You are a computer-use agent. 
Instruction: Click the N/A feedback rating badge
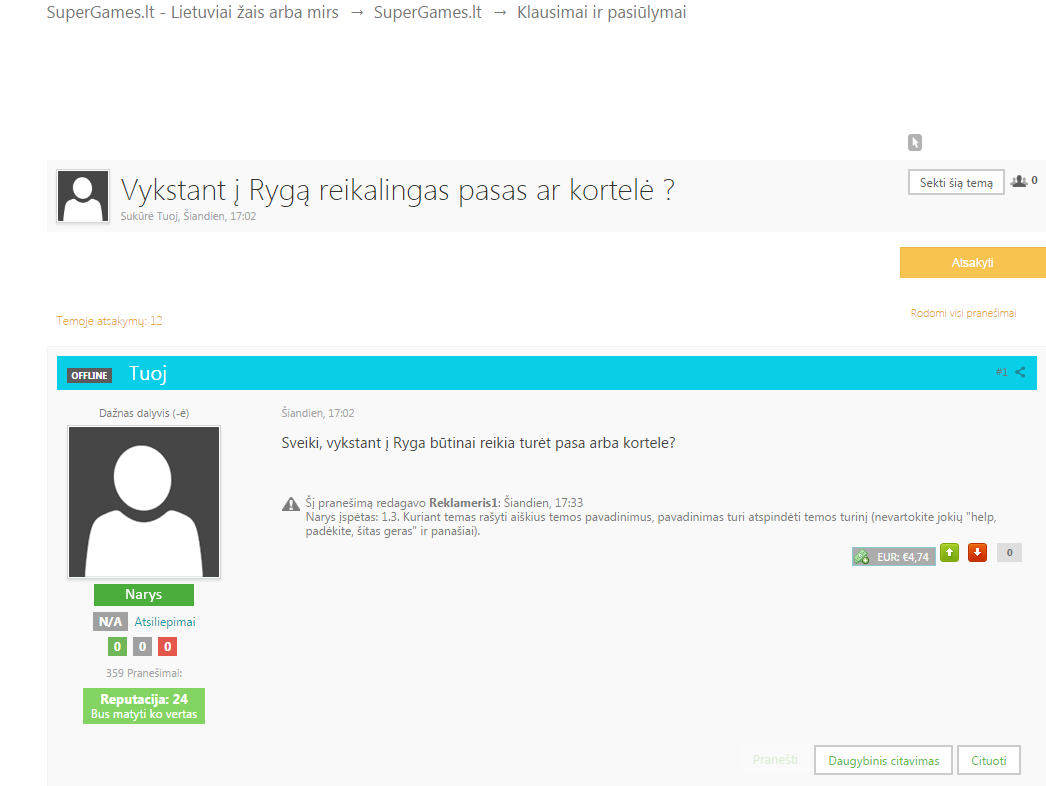[110, 622]
